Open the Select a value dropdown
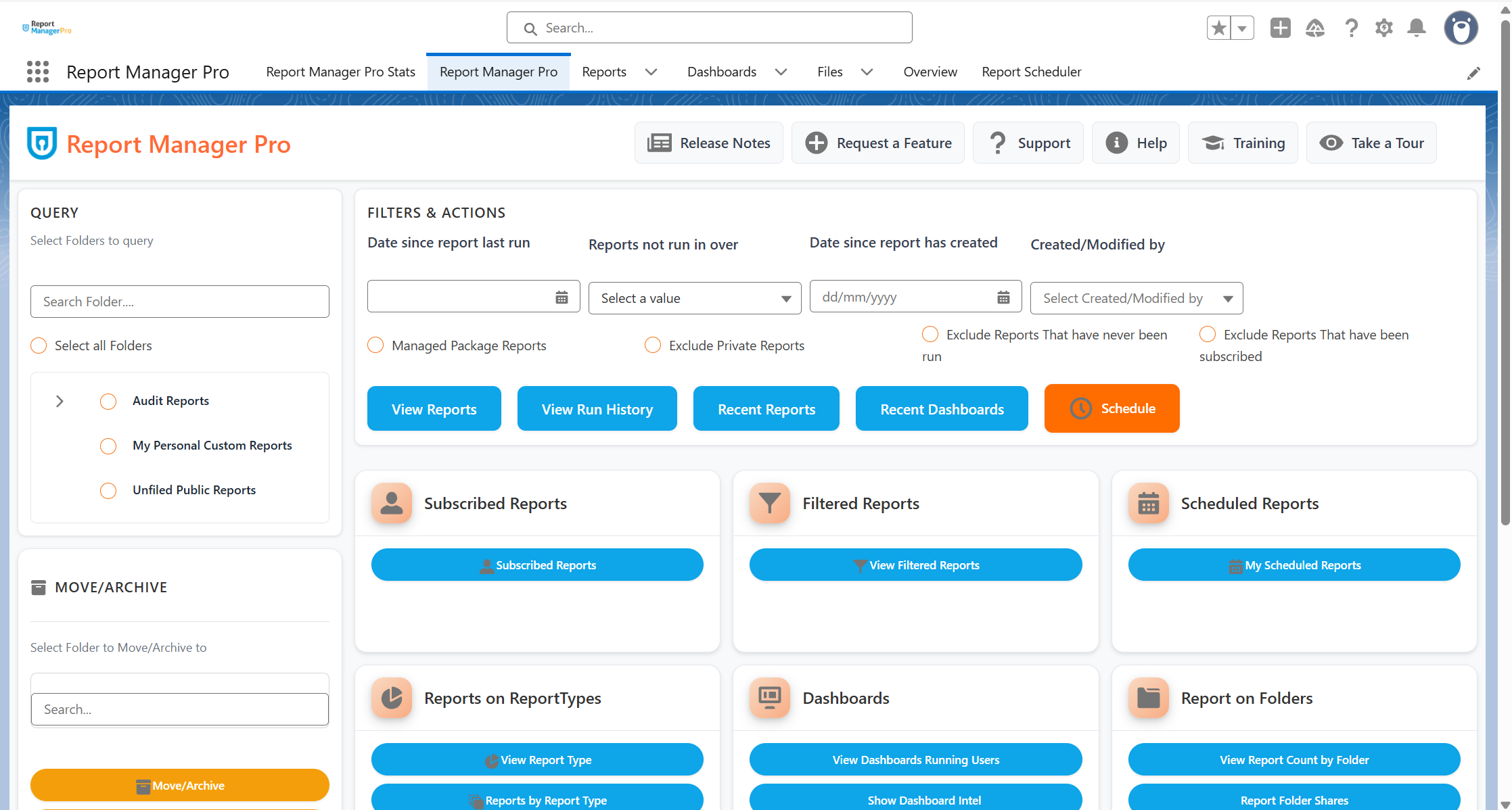This screenshot has width=1512, height=810. point(695,298)
